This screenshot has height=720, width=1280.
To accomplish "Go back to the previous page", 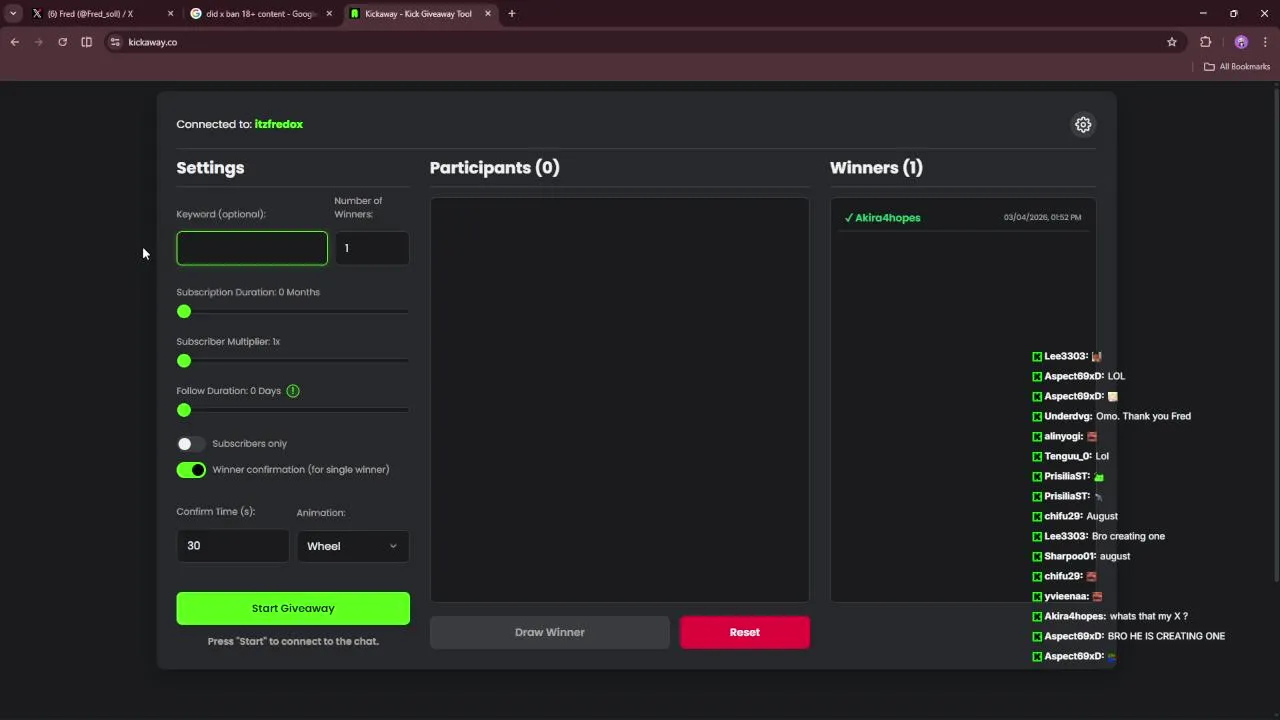I will coord(15,42).
